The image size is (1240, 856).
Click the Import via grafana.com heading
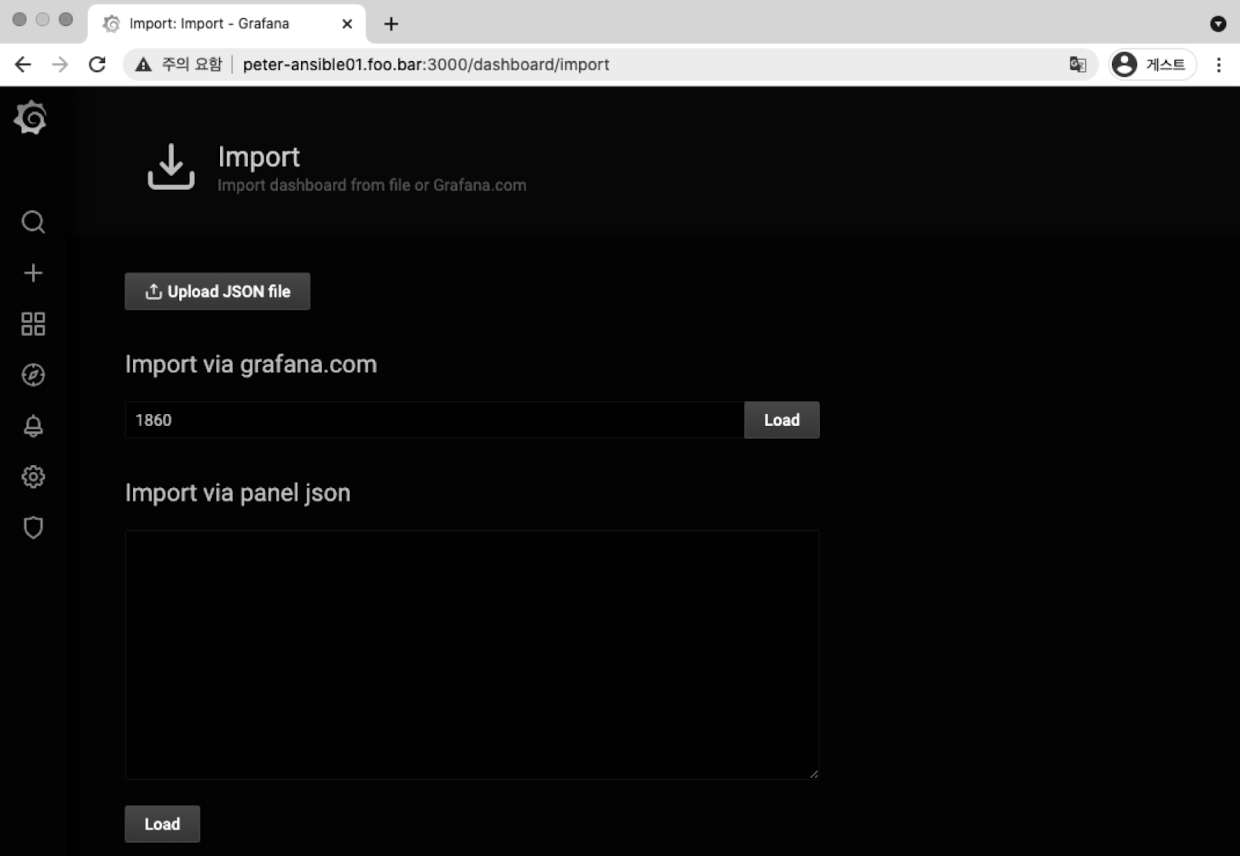[x=251, y=364]
